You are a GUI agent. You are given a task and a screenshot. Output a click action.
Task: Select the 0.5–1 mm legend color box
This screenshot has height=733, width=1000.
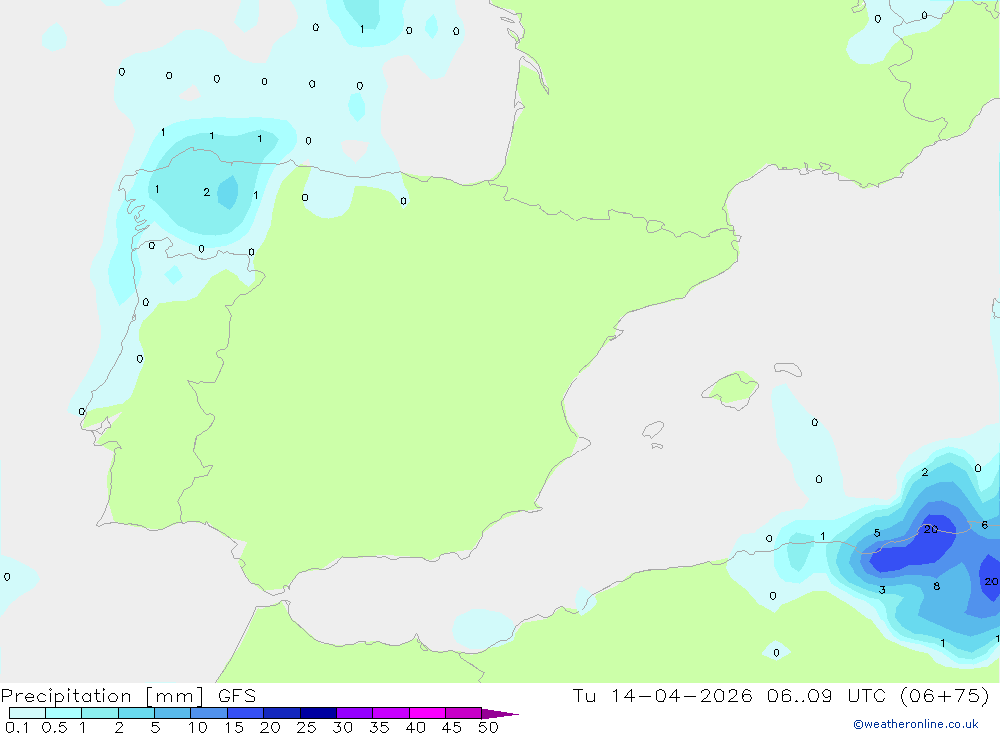click(x=63, y=713)
